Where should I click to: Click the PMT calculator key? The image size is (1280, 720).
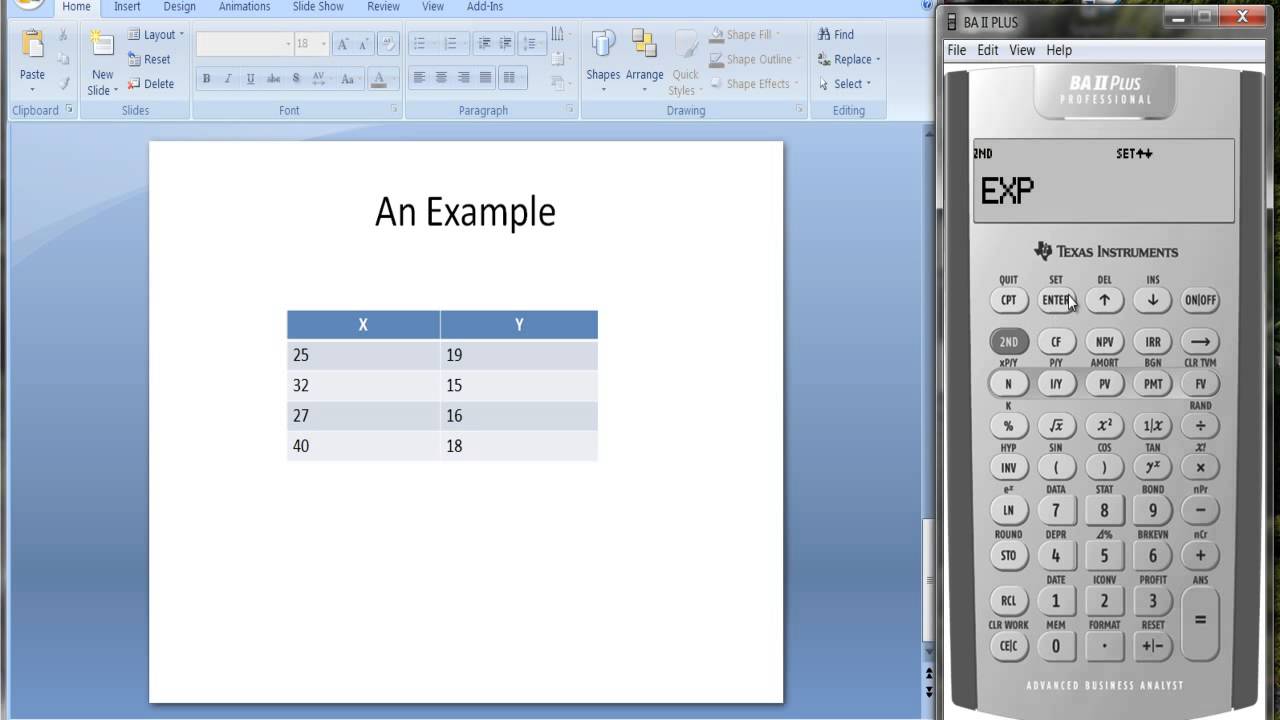[1152, 384]
